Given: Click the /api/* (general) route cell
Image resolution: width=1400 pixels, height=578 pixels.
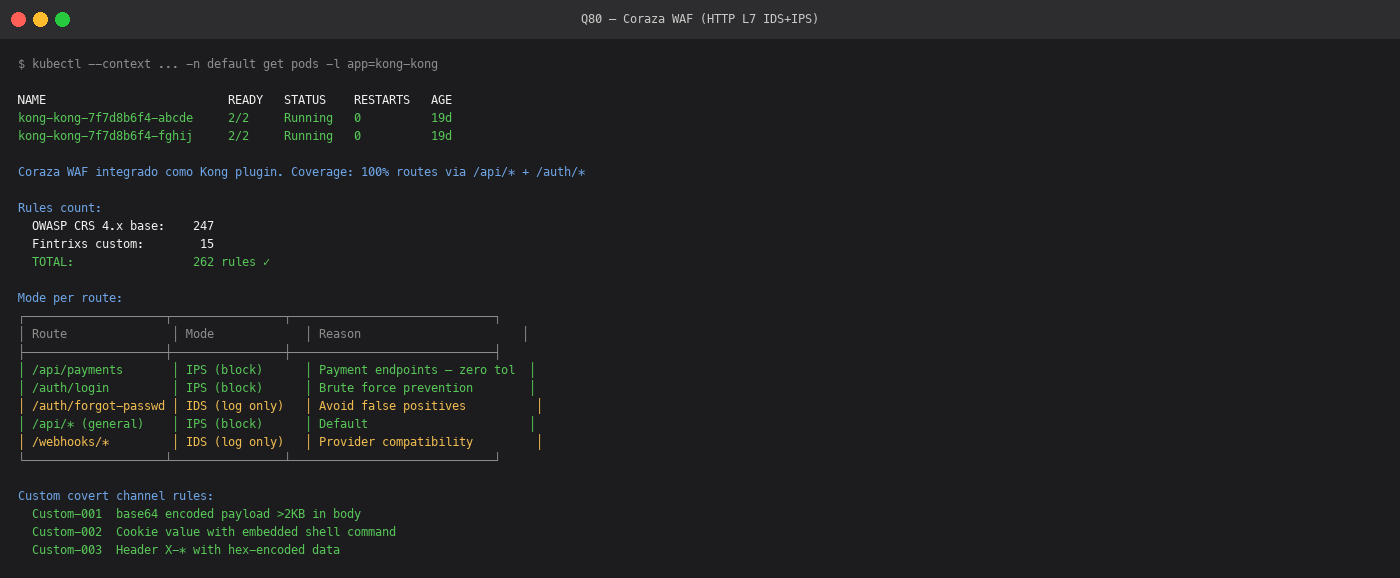Looking at the screenshot, I should [88, 424].
